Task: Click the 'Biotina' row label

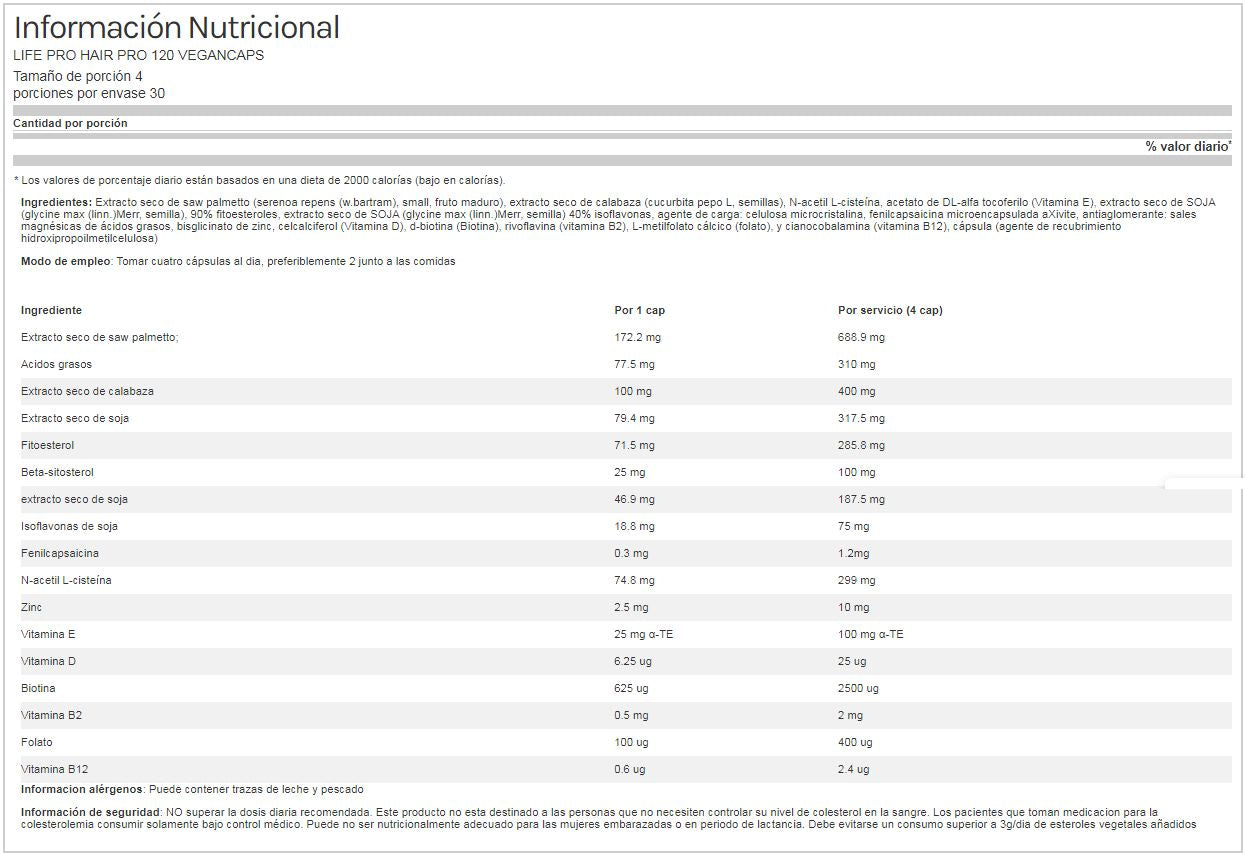Action: tap(38, 688)
